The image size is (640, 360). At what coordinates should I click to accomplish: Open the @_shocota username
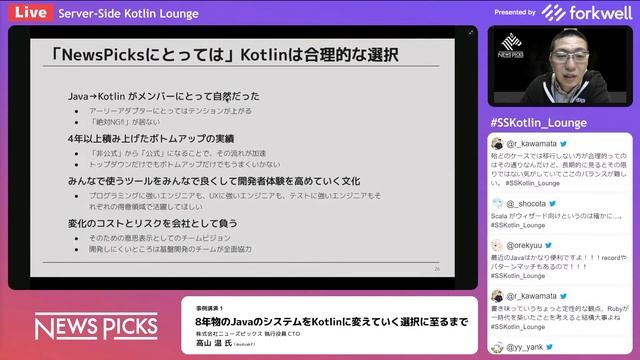pyautogui.click(x=526, y=203)
